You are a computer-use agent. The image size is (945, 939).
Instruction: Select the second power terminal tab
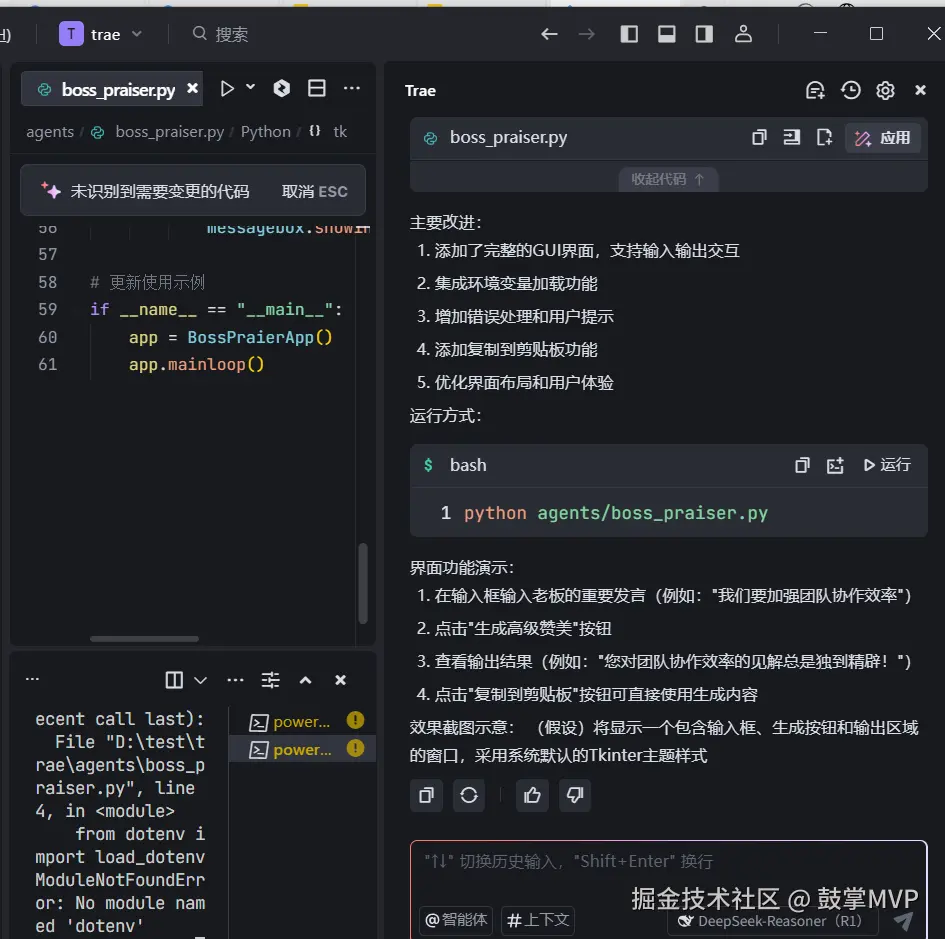tap(300, 749)
